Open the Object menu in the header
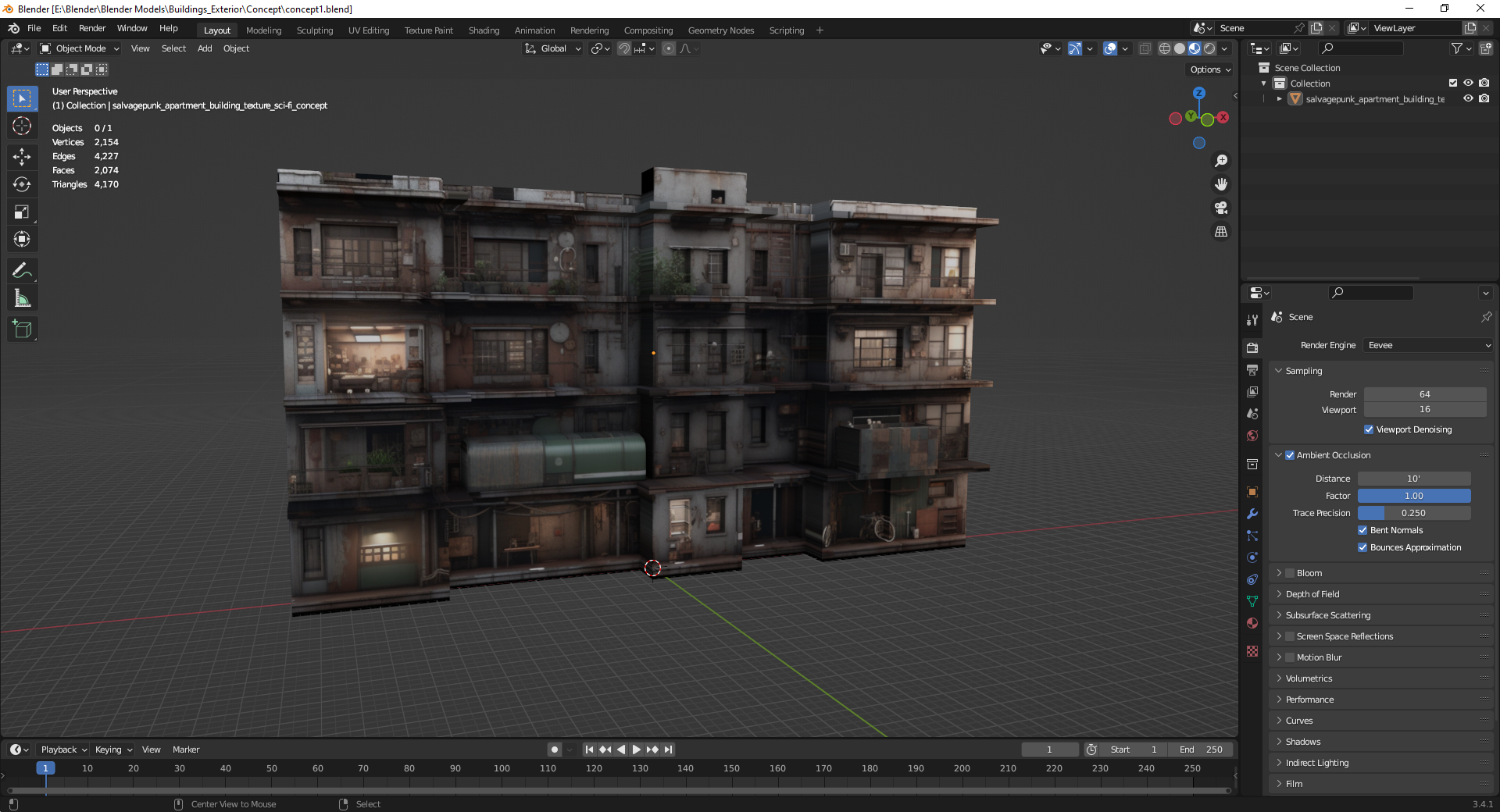Screen dimensions: 1500x812 (x=236, y=48)
